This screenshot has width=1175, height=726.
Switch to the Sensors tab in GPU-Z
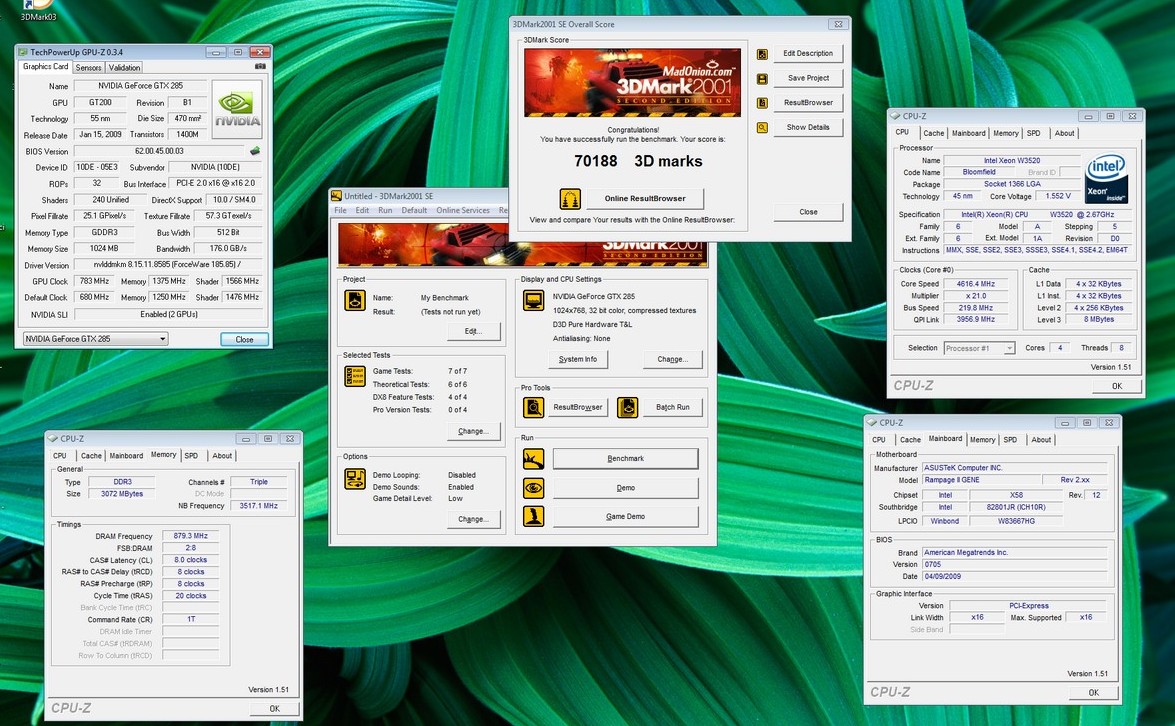tap(88, 67)
